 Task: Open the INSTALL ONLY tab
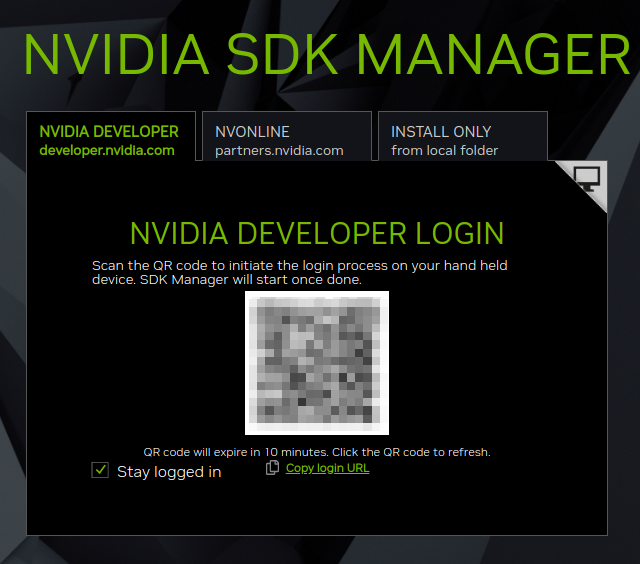[x=462, y=140]
